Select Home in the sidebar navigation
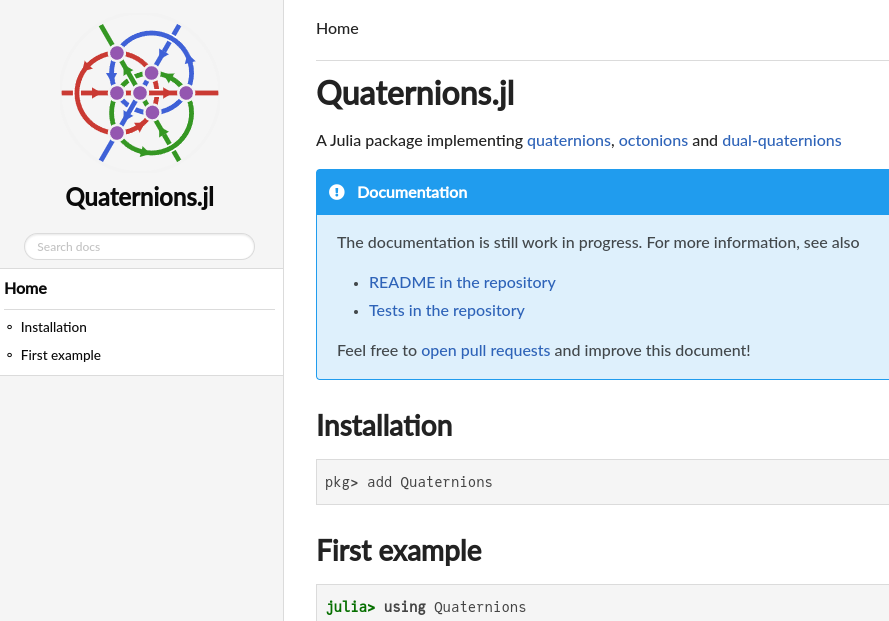 pyautogui.click(x=26, y=288)
